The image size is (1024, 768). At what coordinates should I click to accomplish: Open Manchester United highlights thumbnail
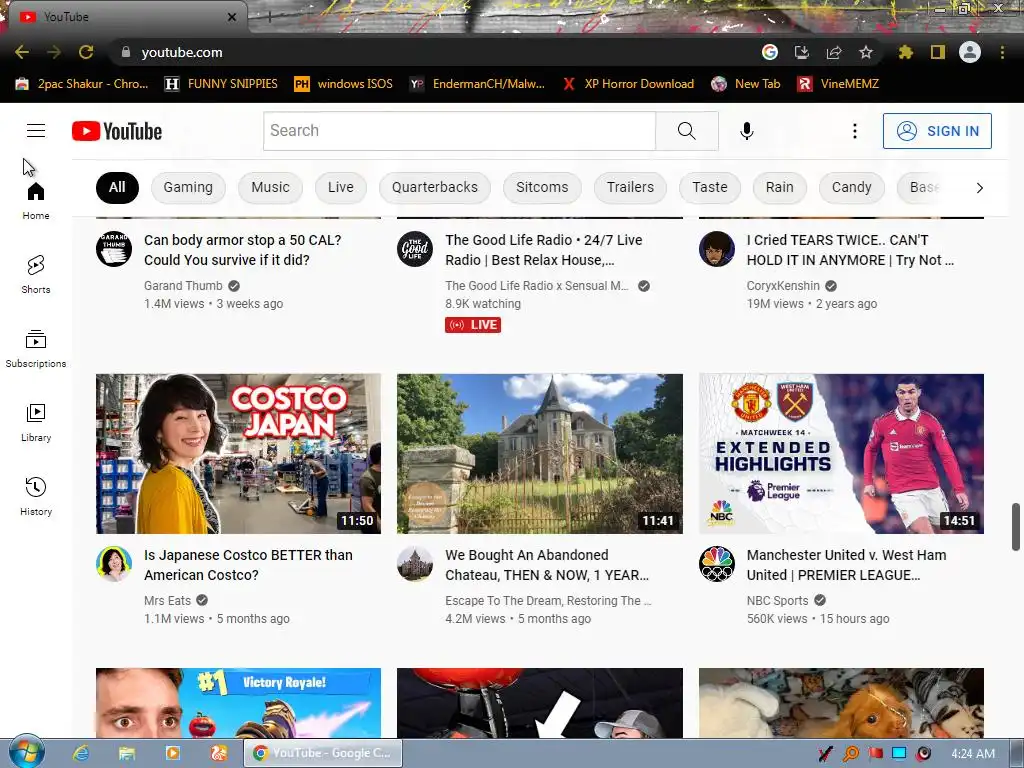pos(841,453)
